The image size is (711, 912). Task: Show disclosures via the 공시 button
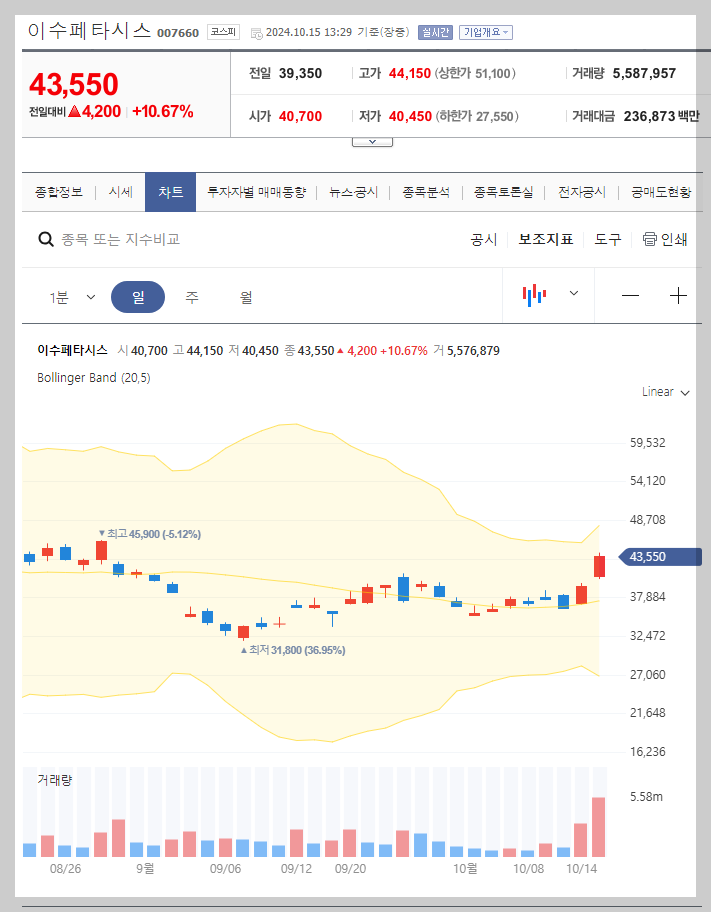click(x=485, y=239)
